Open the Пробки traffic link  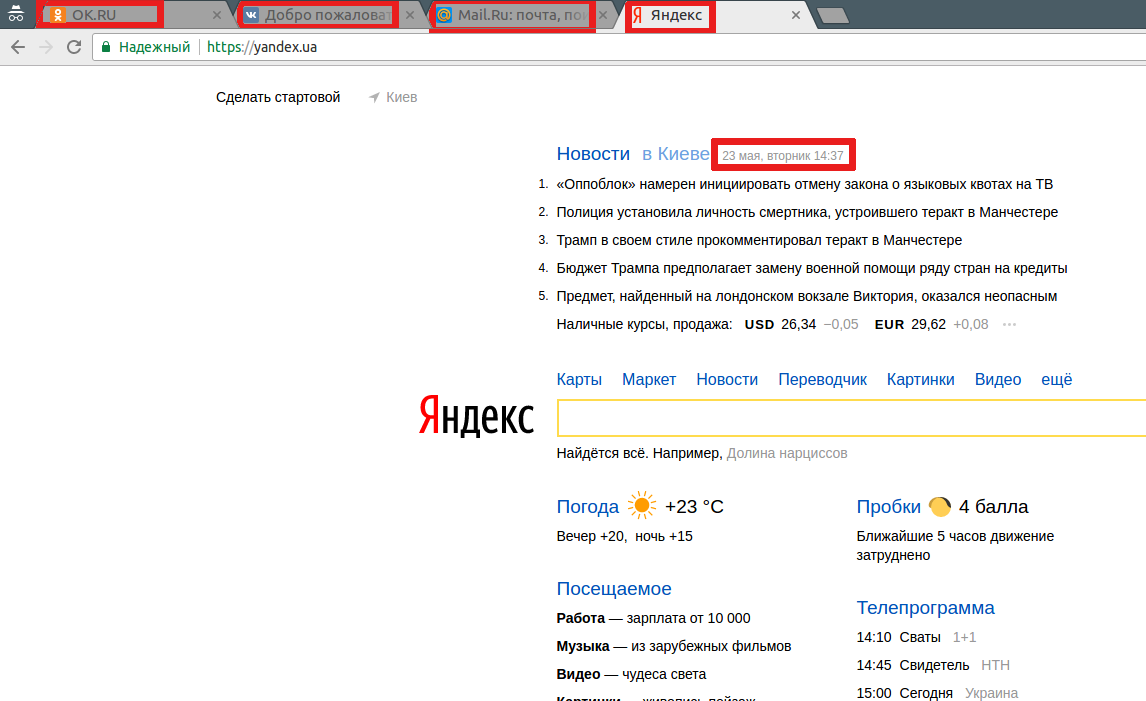point(889,507)
